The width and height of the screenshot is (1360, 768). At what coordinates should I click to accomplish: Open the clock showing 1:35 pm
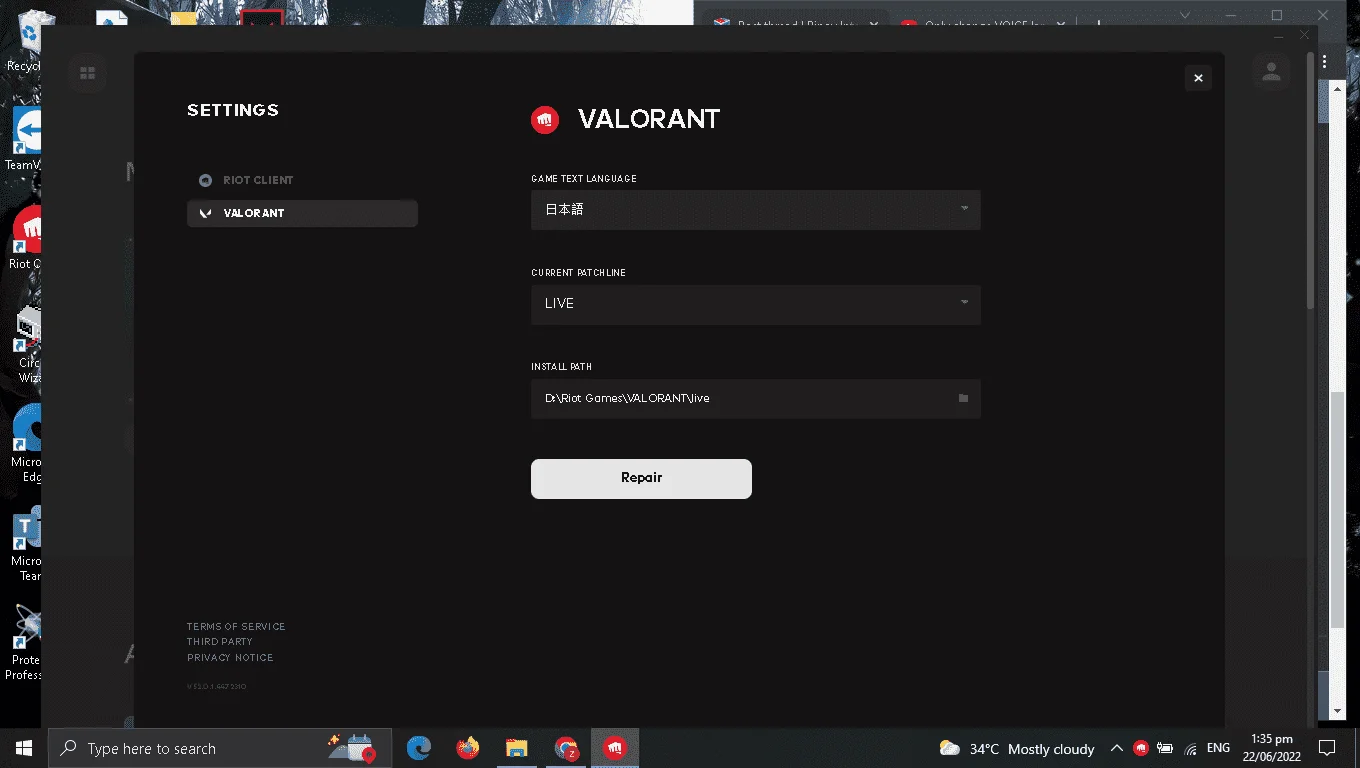coord(1271,748)
